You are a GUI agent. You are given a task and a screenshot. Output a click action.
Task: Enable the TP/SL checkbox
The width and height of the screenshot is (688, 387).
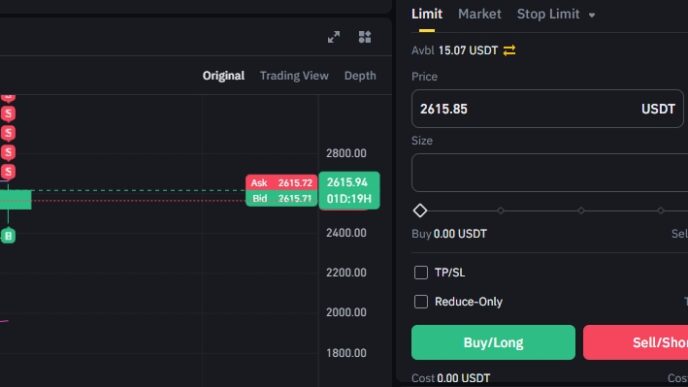[421, 272]
